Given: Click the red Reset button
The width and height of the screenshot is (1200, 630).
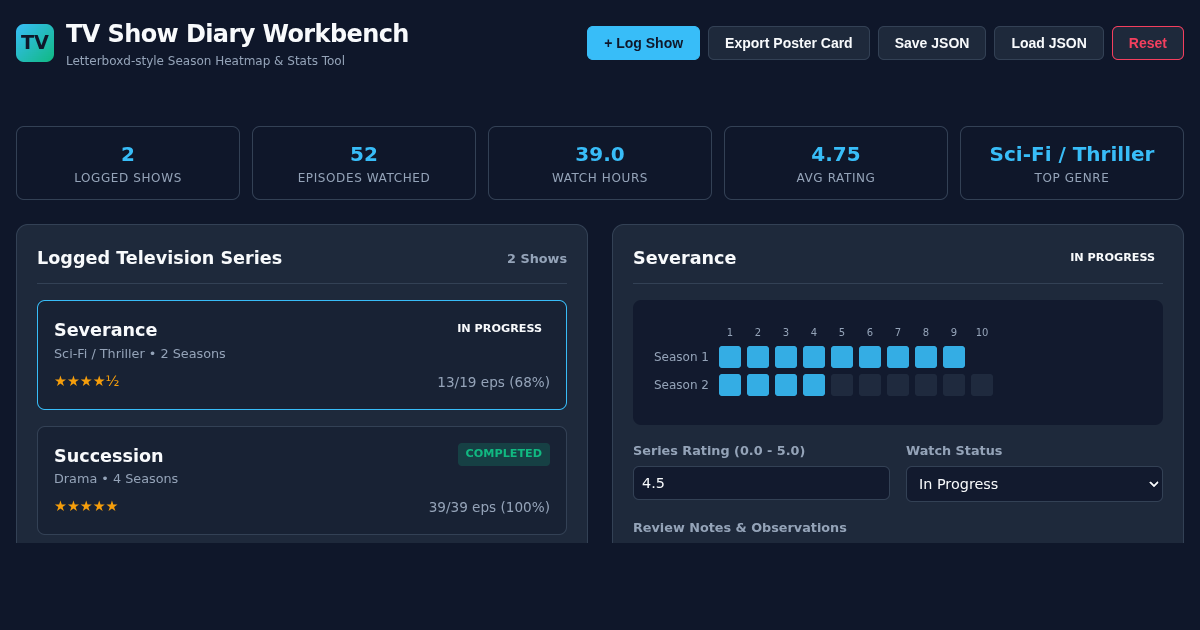Looking at the screenshot, I should (1148, 43).
